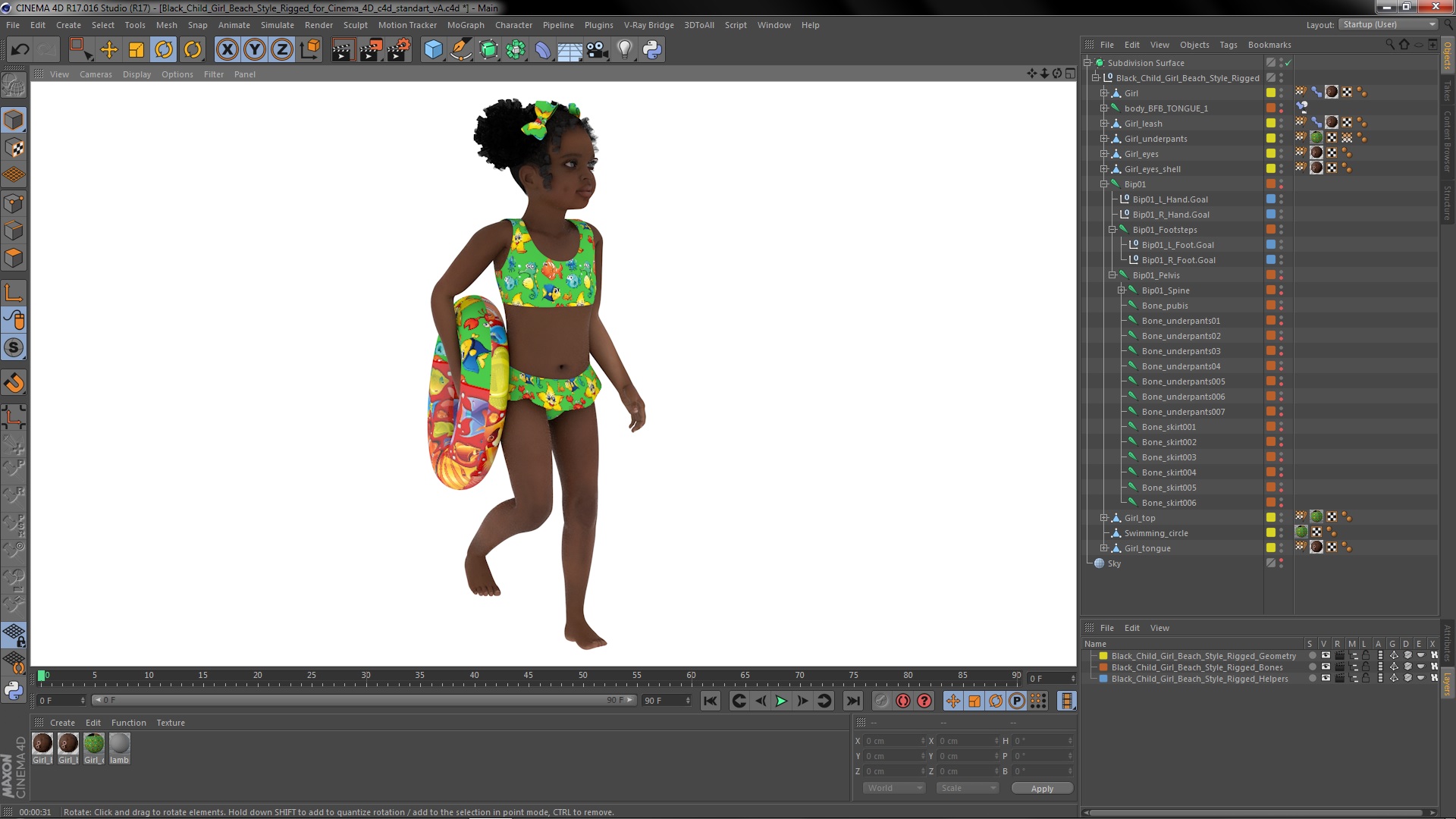Expand the Bip01_Spine tree node
1456x819 pixels.
[x=1121, y=290]
